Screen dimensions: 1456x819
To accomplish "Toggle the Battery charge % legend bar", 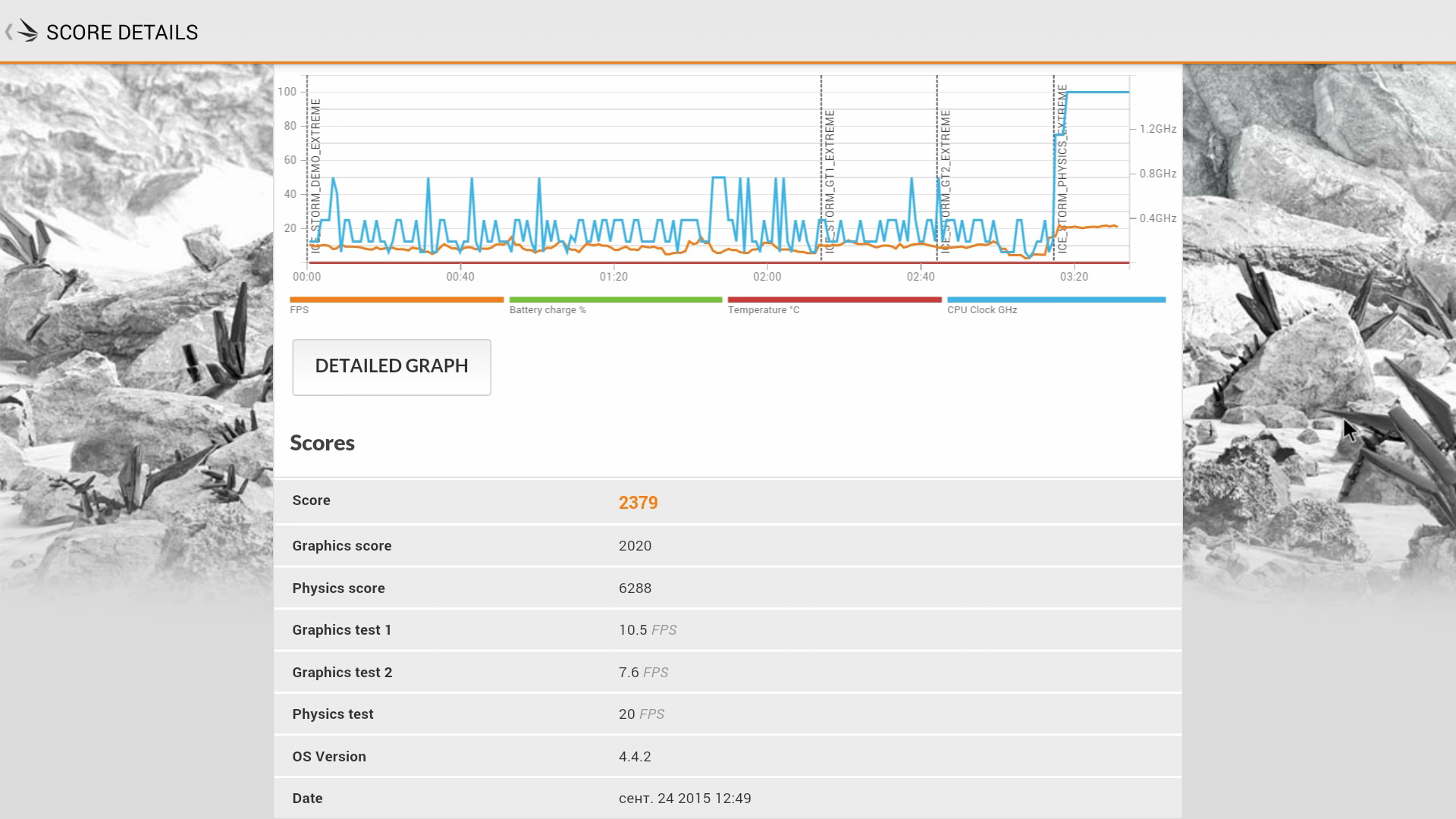I will [615, 300].
